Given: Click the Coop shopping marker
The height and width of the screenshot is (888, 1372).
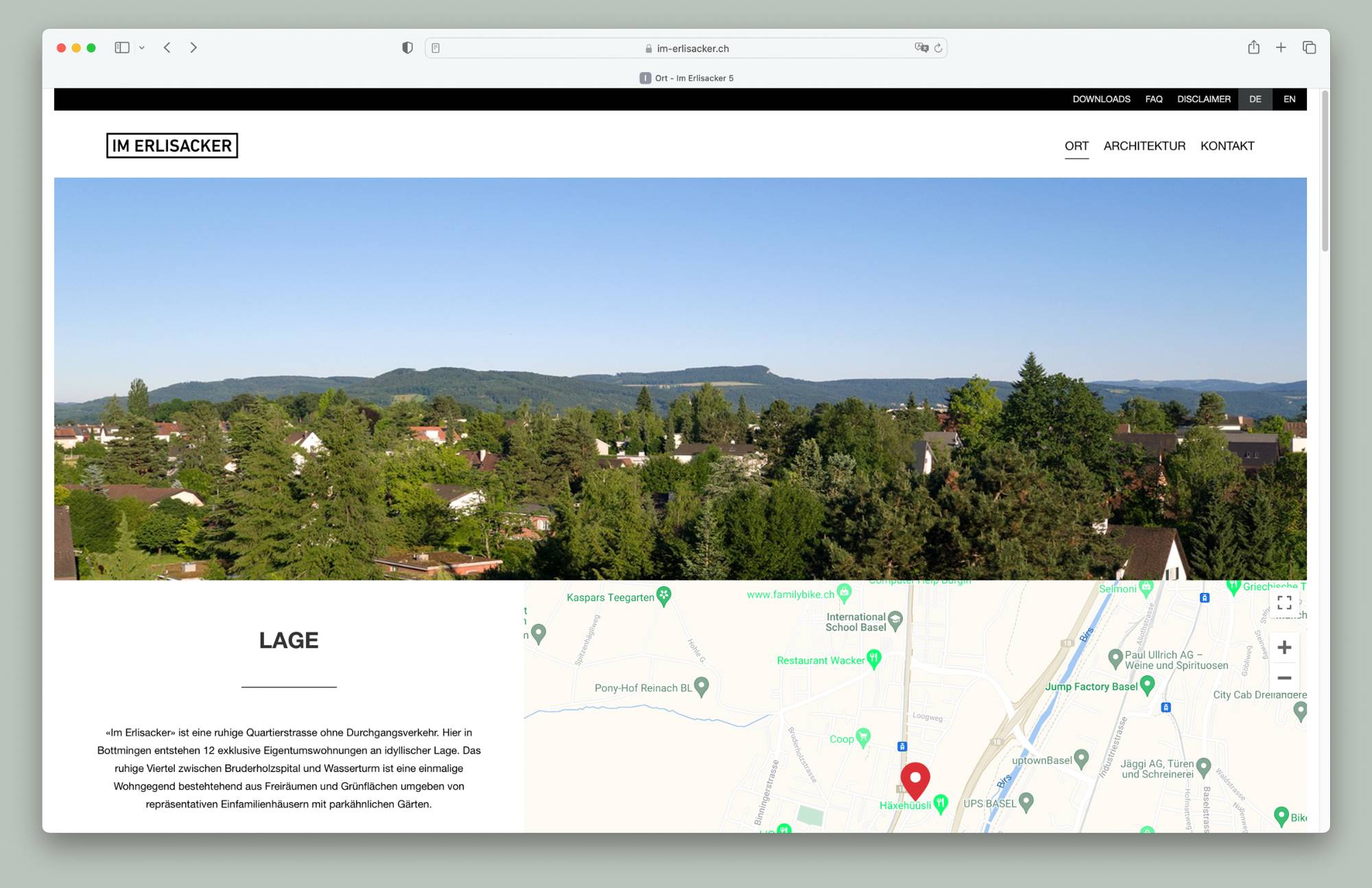Looking at the screenshot, I should pos(863,738).
